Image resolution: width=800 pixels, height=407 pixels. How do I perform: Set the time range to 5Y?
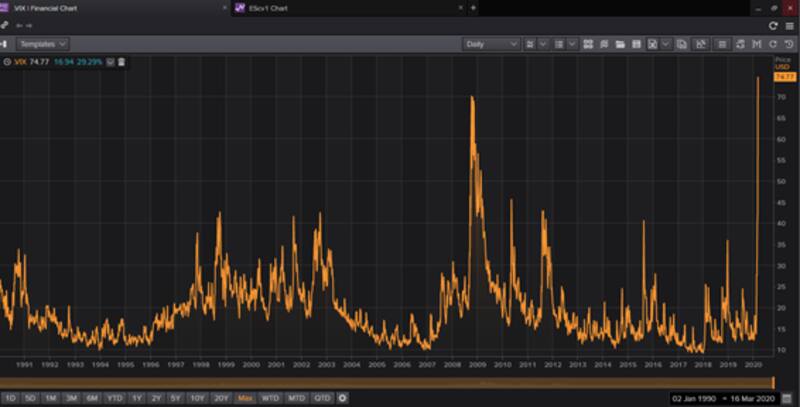(176, 398)
